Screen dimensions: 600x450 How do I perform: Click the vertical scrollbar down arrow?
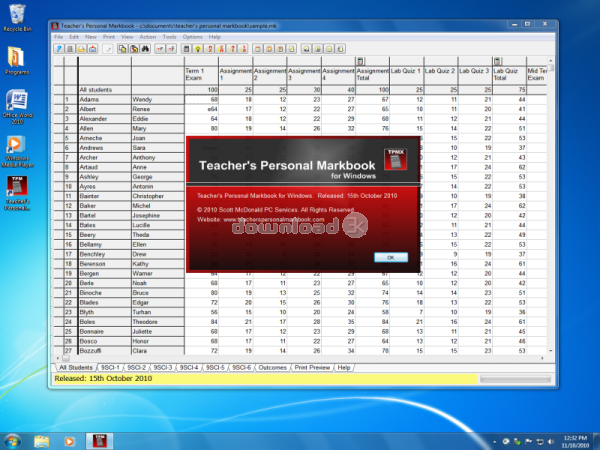[x=551, y=351]
